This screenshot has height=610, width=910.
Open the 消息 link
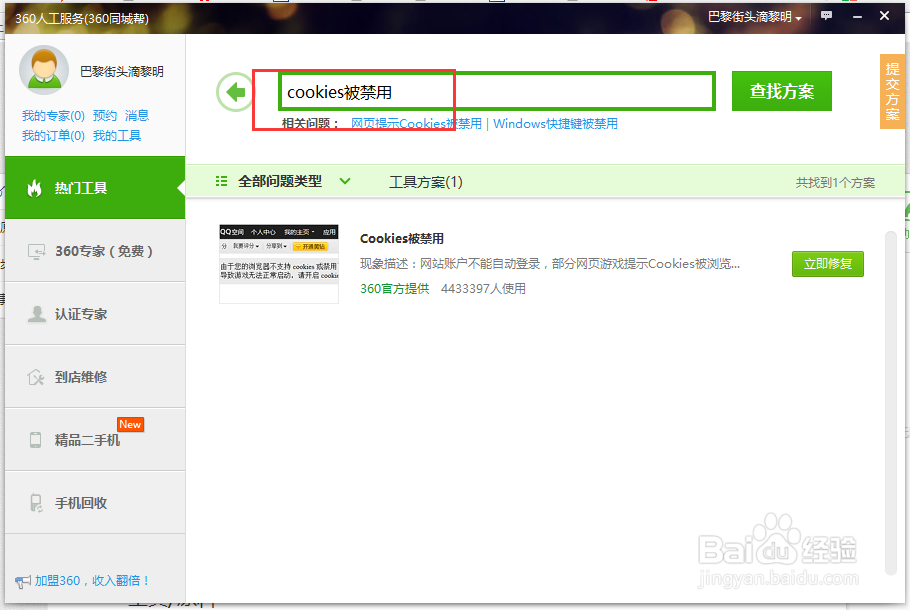[137, 115]
